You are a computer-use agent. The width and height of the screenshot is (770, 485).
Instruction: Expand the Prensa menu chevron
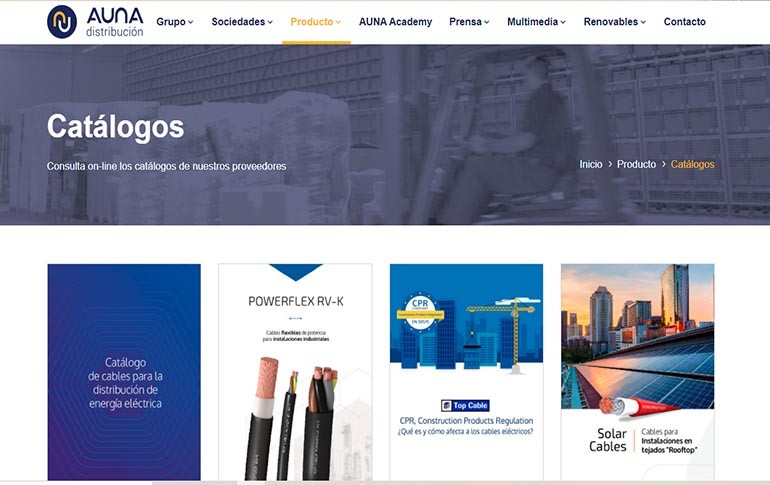point(487,22)
